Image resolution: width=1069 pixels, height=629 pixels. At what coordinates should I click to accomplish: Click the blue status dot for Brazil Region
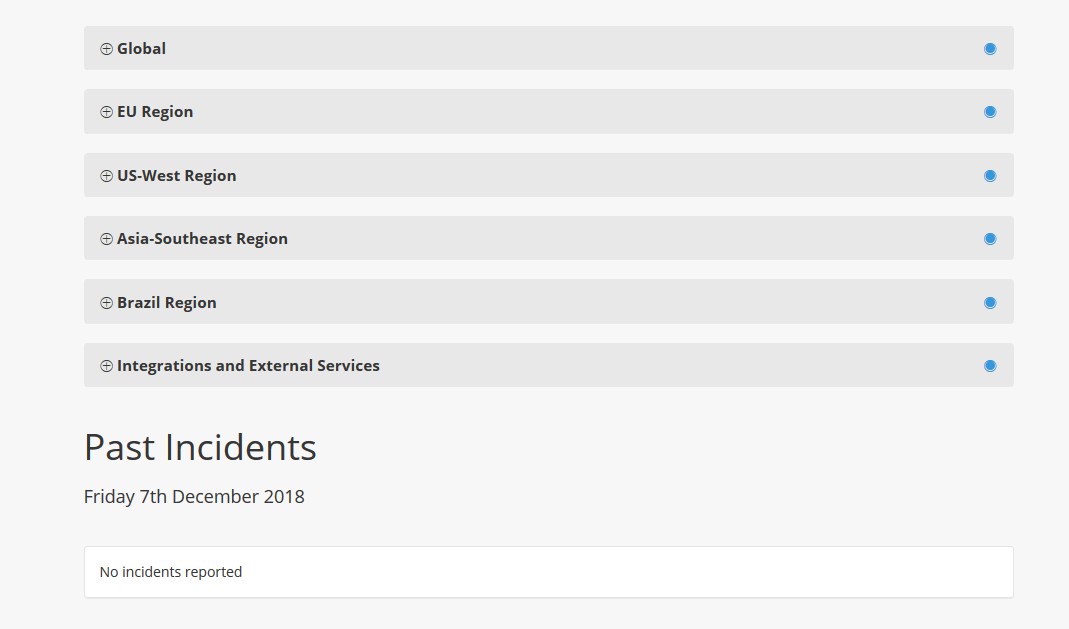pyautogui.click(x=990, y=303)
